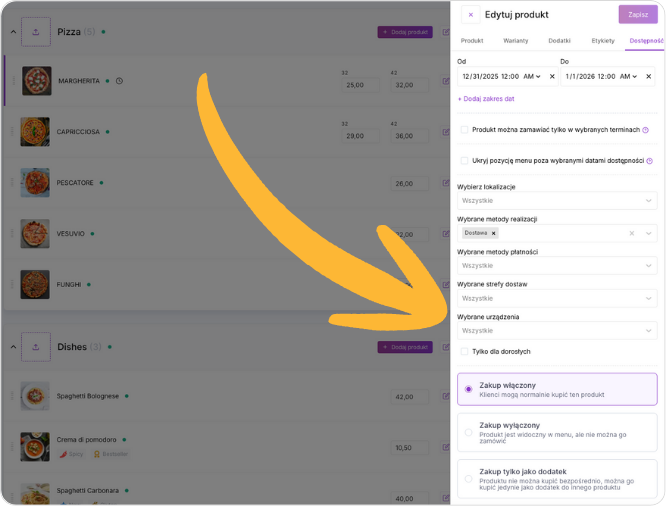Clear the Od start date with the X
Image resolution: width=666 pixels, height=506 pixels.
552,76
